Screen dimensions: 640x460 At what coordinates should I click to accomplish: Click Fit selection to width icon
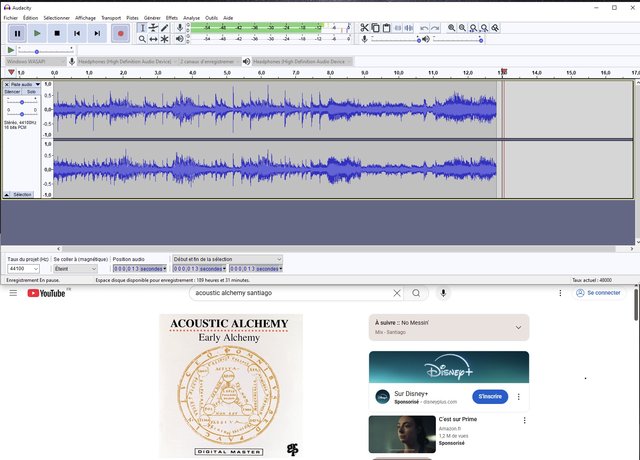click(473, 28)
